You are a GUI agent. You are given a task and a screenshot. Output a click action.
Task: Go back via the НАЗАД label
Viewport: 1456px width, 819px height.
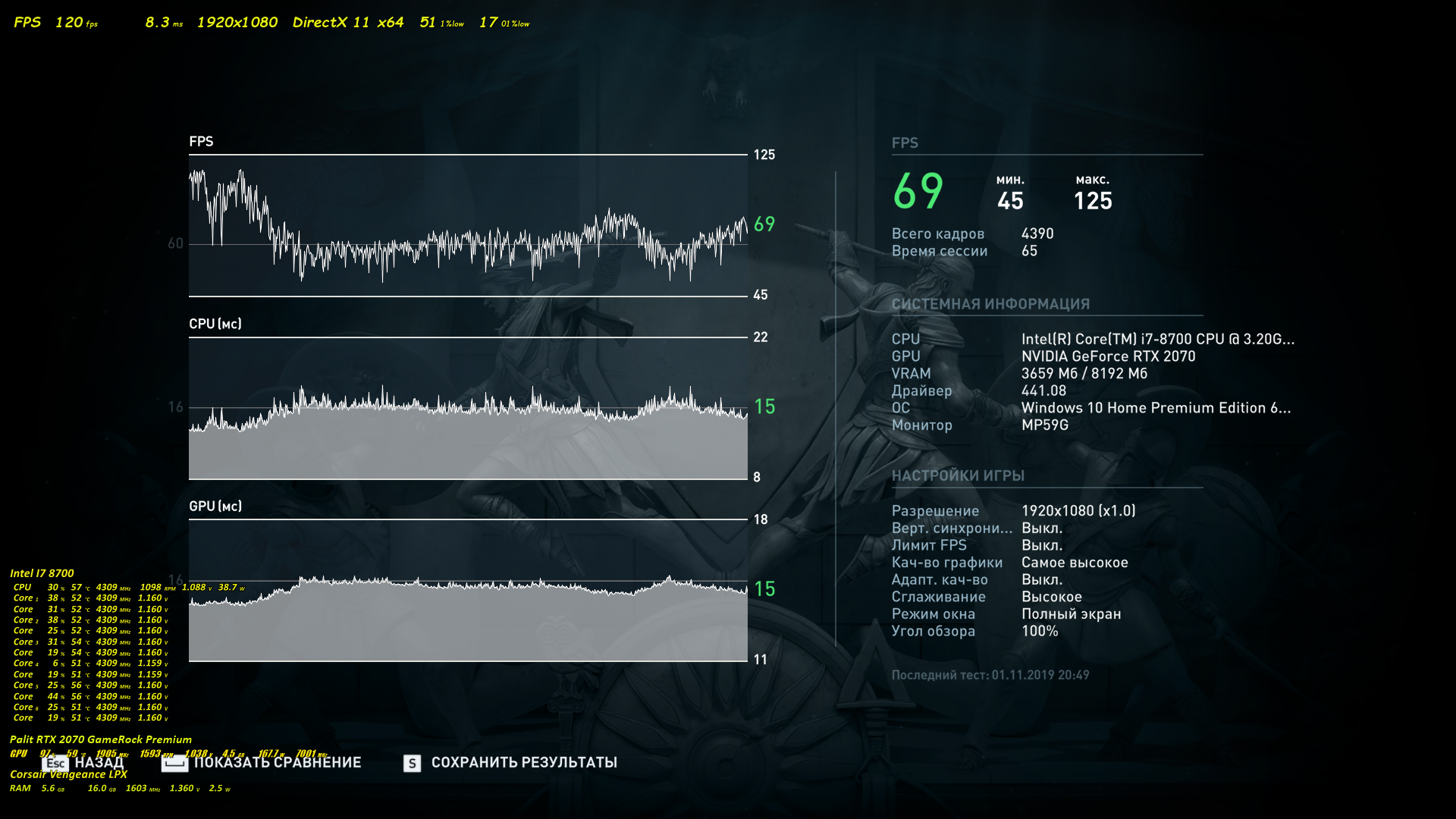click(99, 763)
